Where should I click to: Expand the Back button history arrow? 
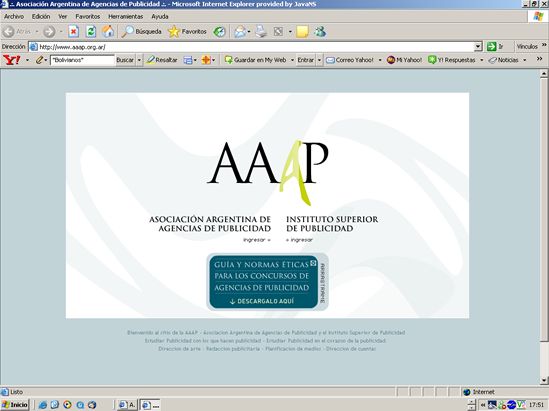click(x=37, y=32)
